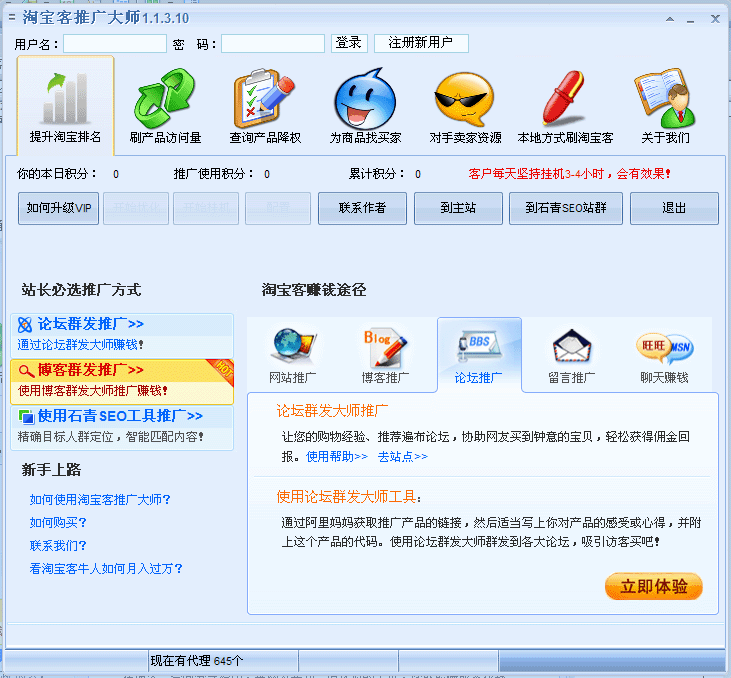Open the 关于我们 person icon
Screen dimensions: 731x678
665,98
